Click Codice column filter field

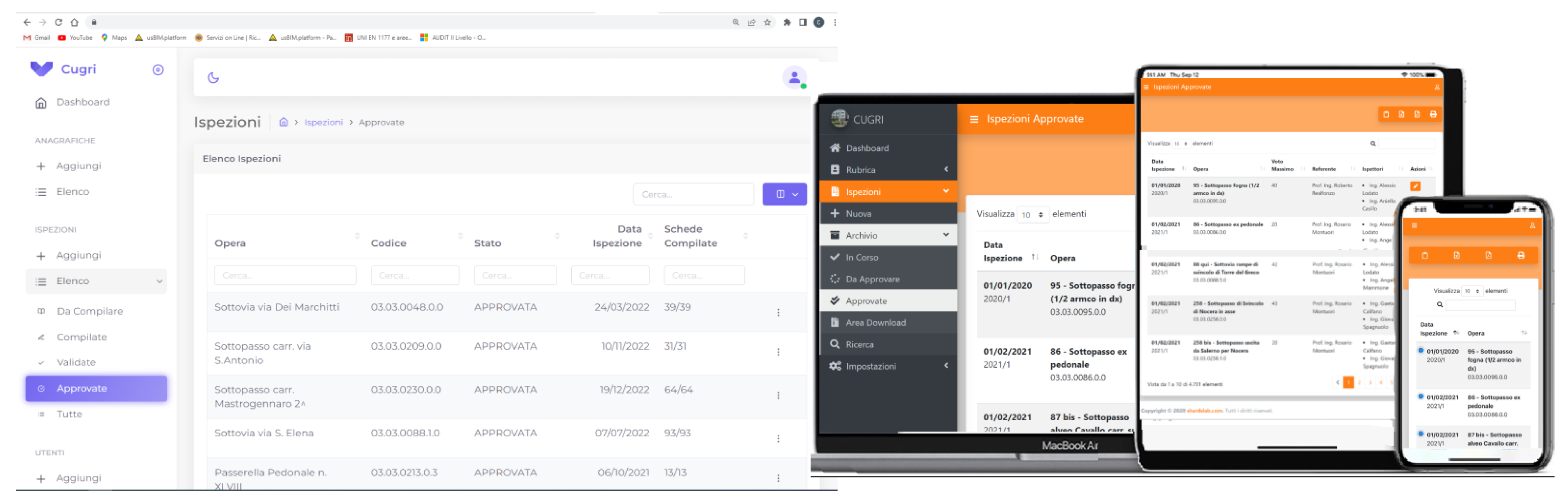(x=415, y=275)
